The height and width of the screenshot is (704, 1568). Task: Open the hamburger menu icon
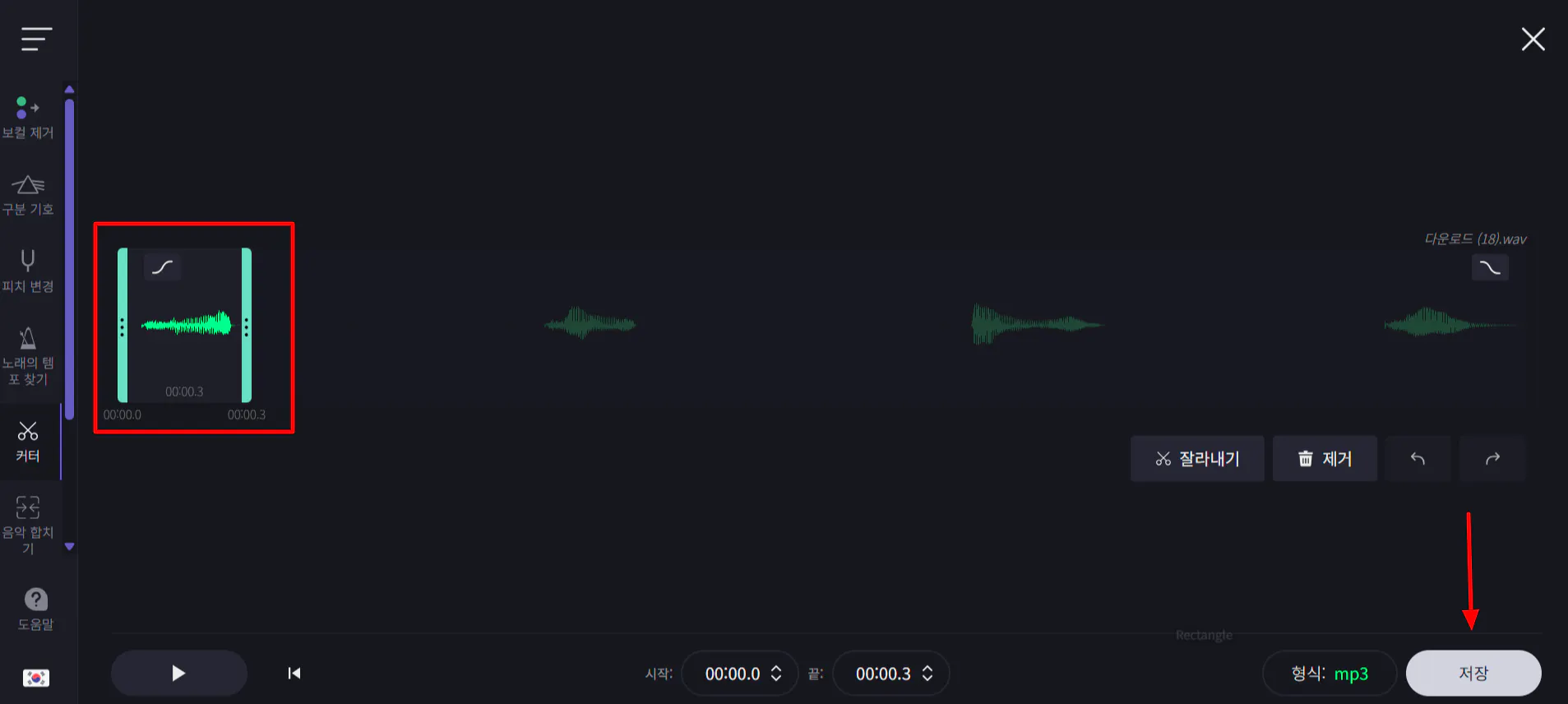coord(36,39)
